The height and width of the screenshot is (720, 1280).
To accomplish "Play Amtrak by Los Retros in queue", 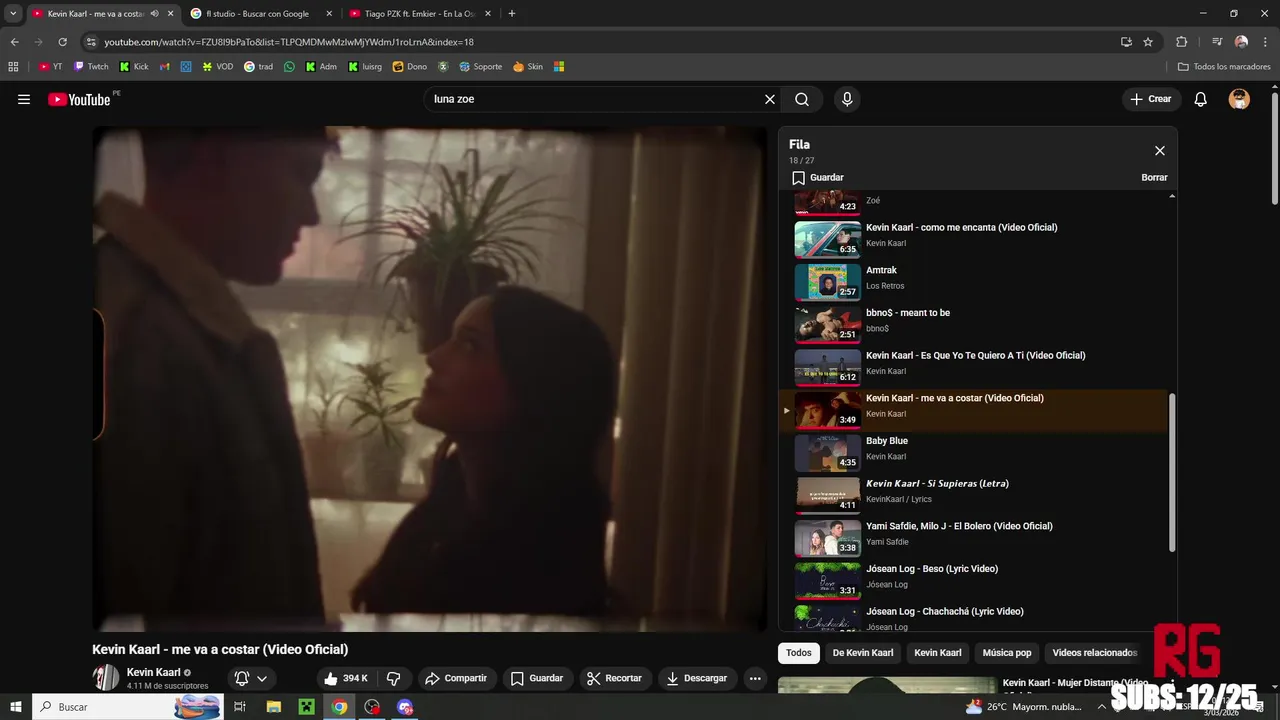I will coord(972,282).
